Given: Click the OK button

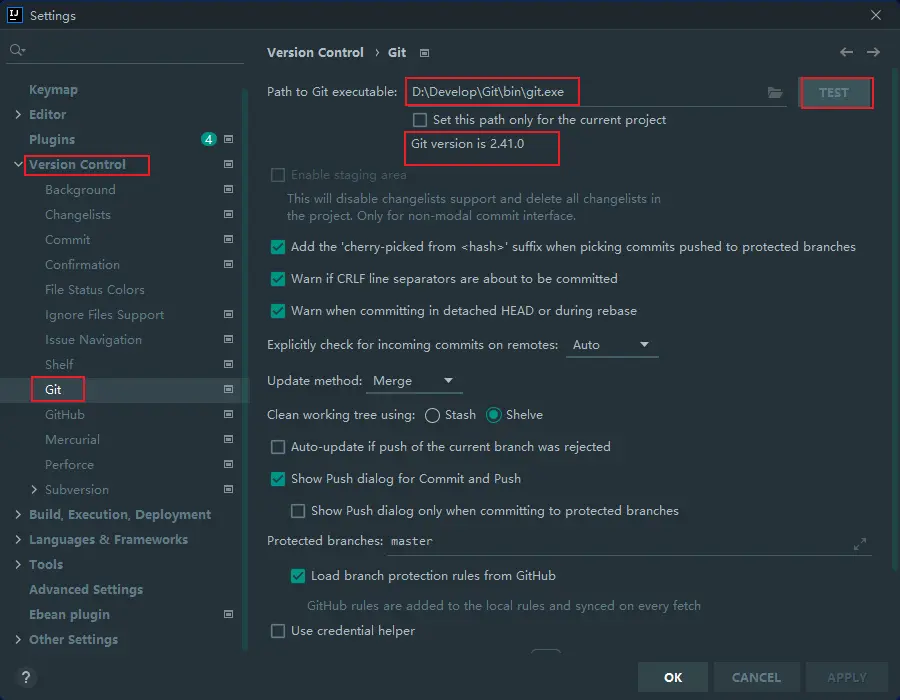Looking at the screenshot, I should pyautogui.click(x=673, y=677).
